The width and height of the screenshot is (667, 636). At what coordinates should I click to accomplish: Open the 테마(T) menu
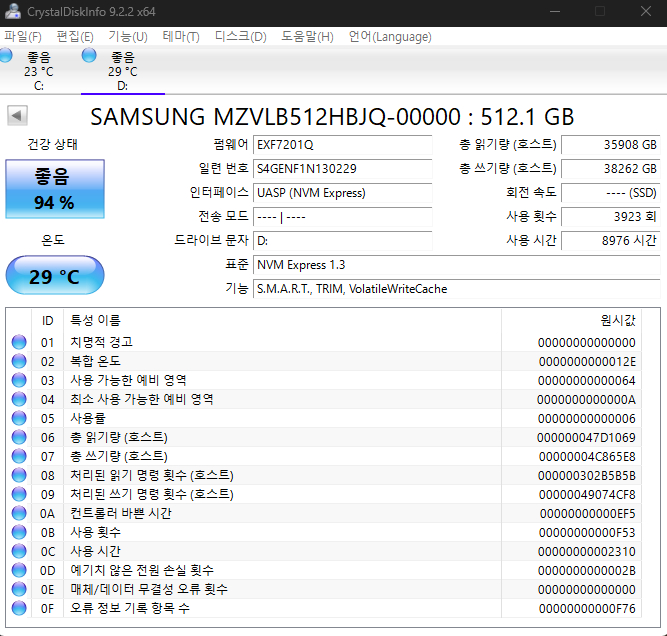(181, 37)
